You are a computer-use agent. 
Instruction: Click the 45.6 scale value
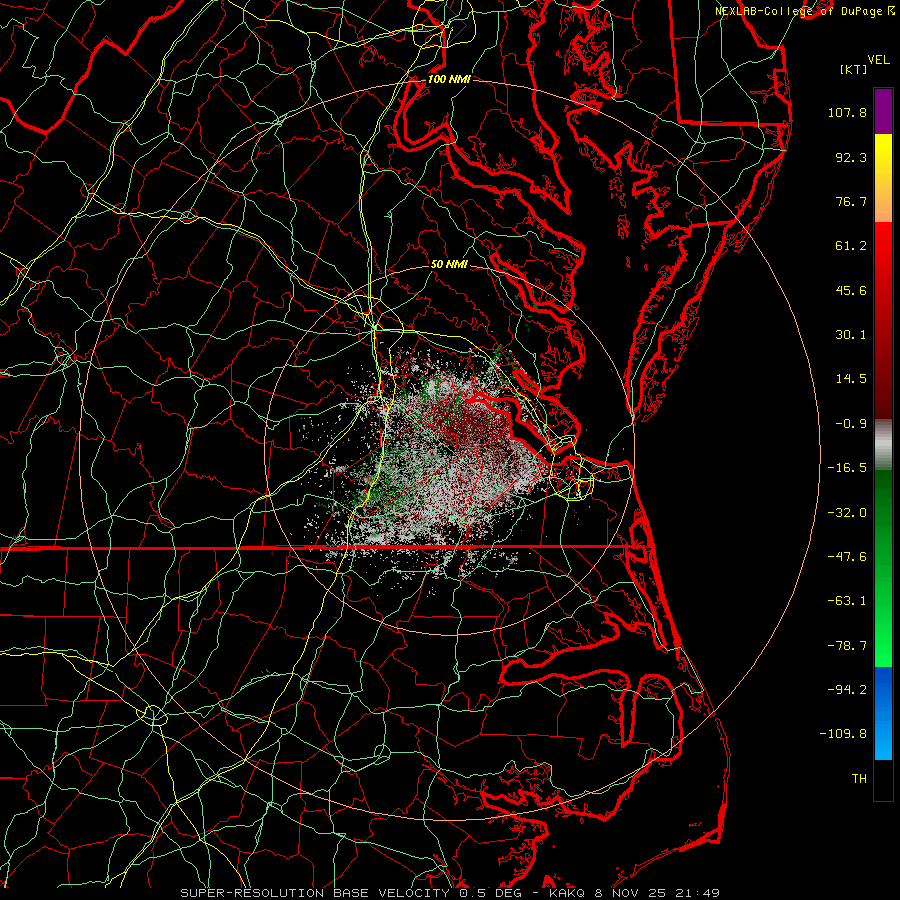[851, 290]
